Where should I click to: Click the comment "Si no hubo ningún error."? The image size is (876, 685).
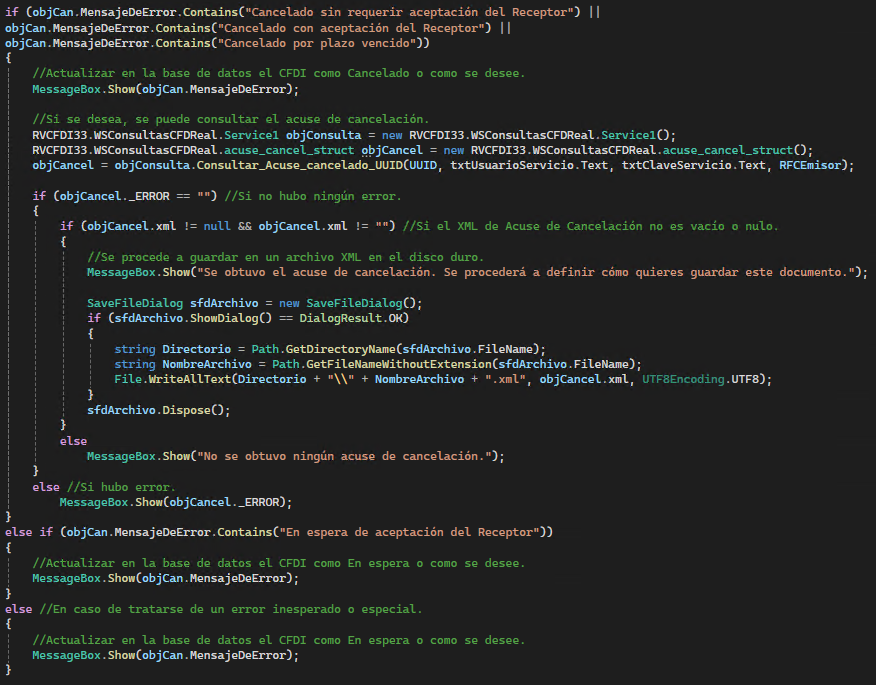313,196
